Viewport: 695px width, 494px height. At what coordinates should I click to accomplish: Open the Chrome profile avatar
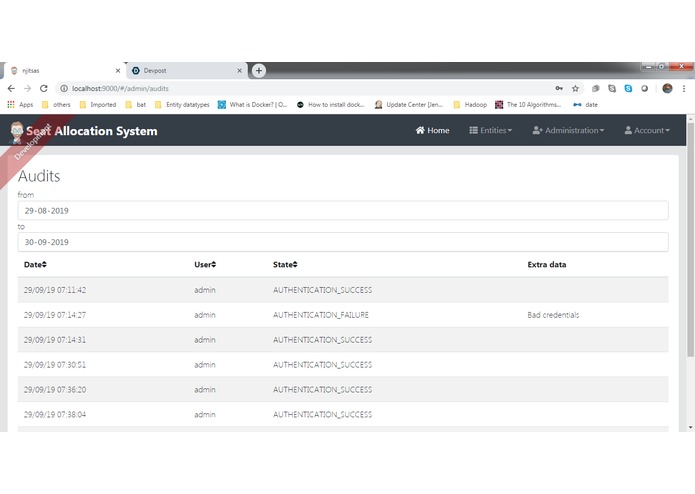click(667, 89)
